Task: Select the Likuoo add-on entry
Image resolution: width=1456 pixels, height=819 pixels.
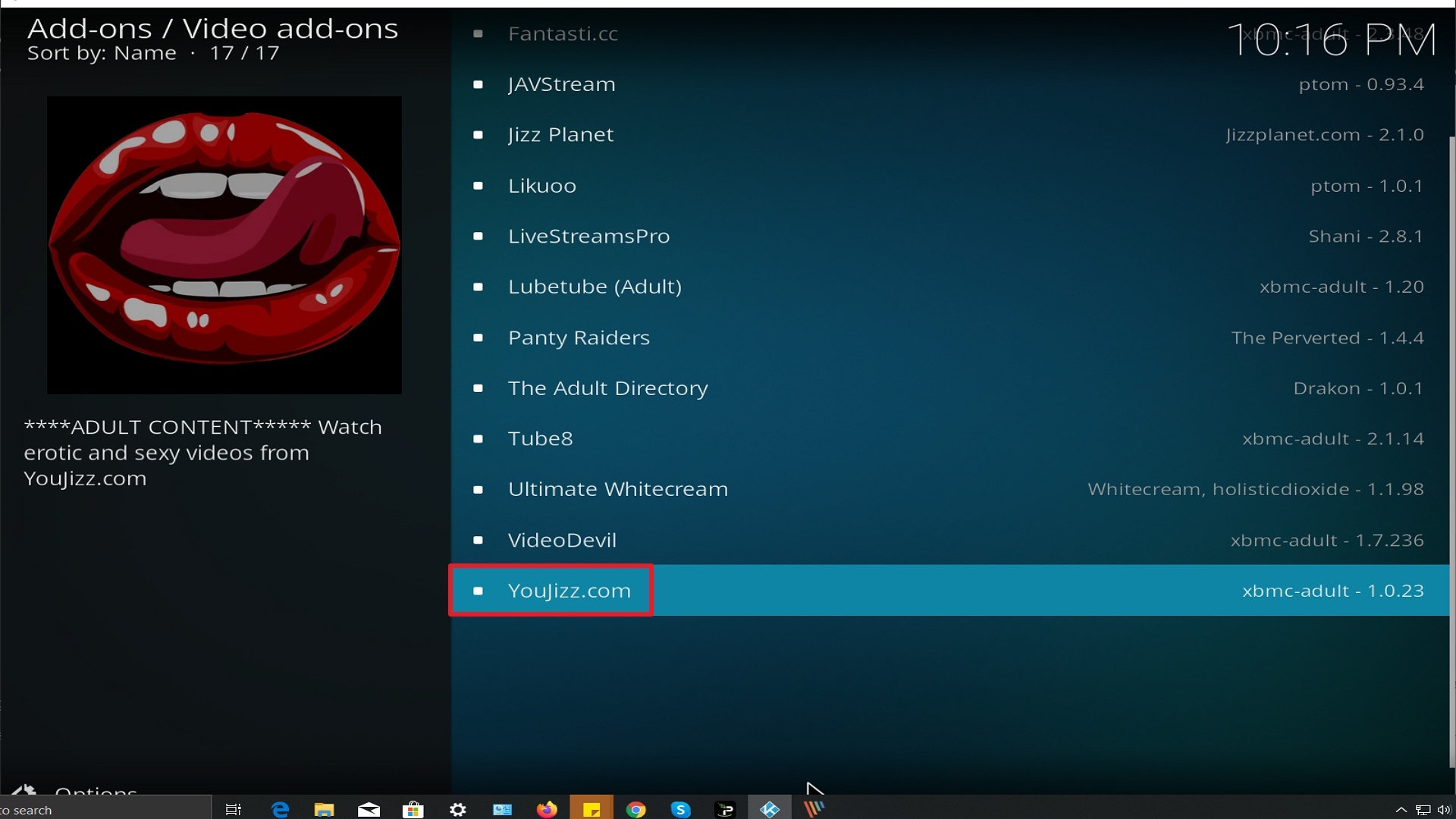Action: click(x=949, y=186)
